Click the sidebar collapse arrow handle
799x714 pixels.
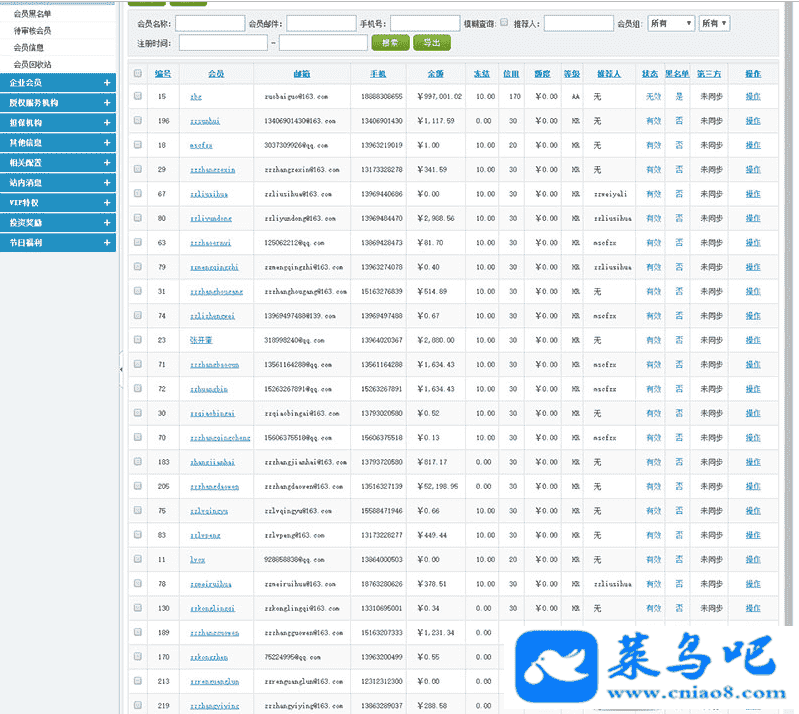(x=120, y=369)
